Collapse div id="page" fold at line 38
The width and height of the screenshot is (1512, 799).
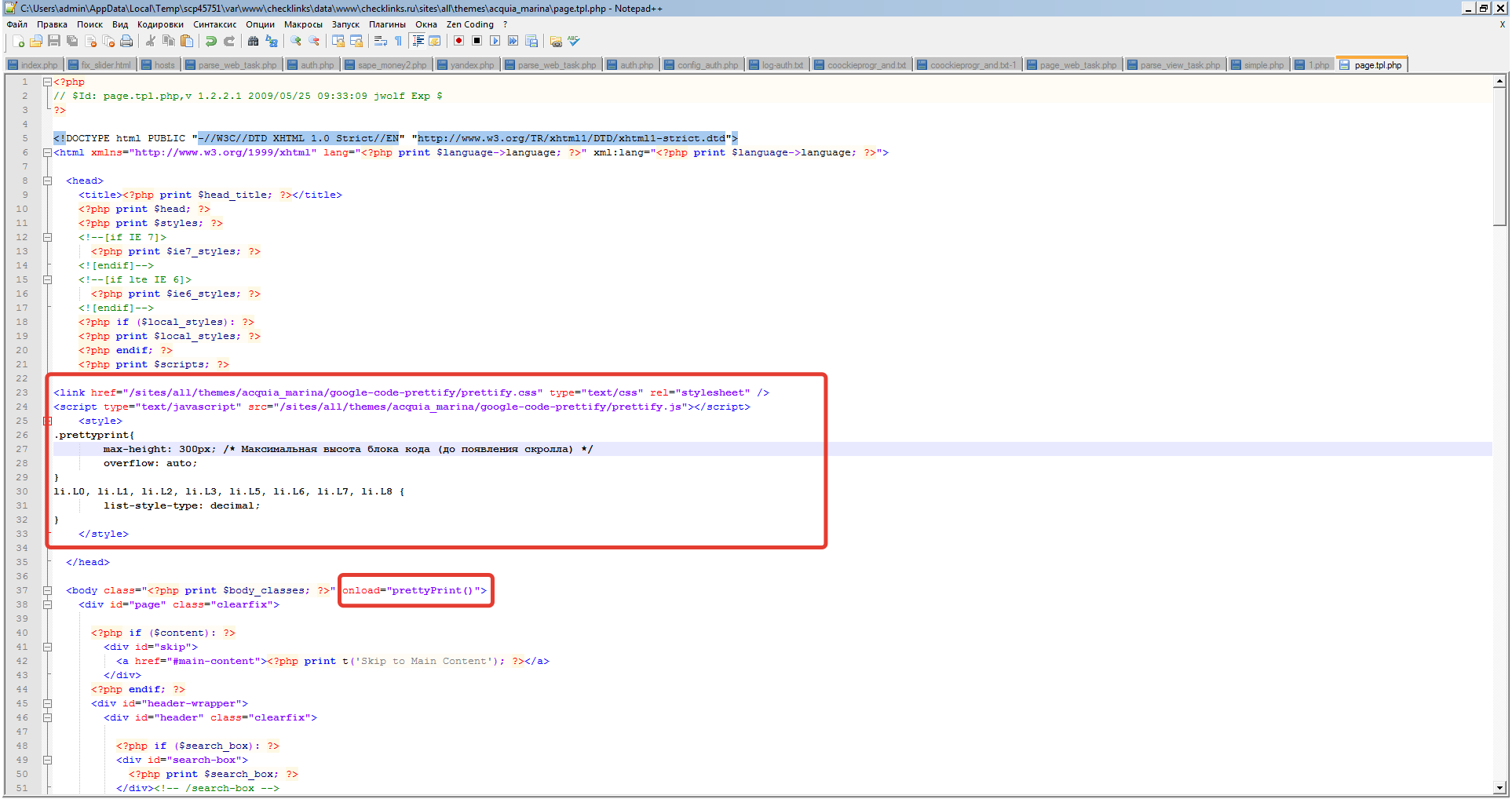tap(47, 604)
